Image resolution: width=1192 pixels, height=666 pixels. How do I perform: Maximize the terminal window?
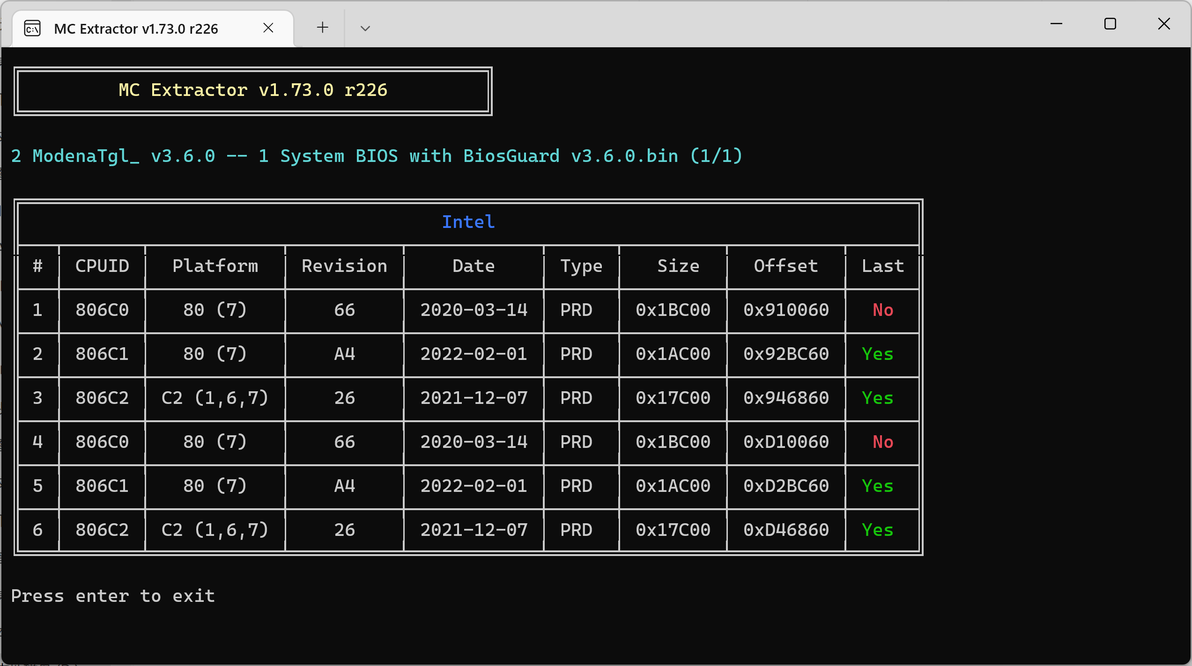point(1110,24)
